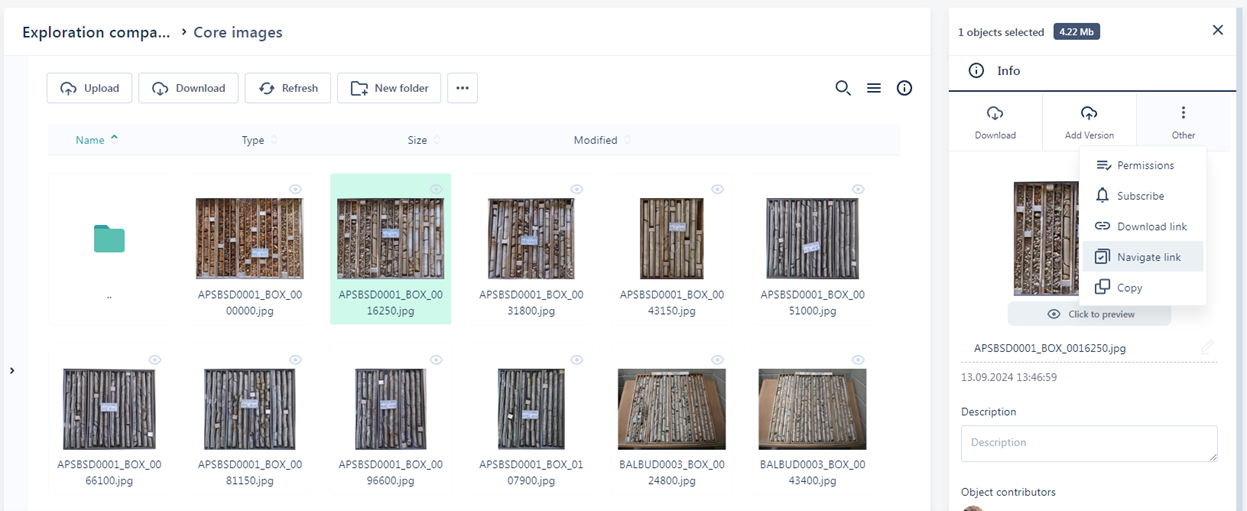
Task: Toggle eye icon on APSBSD0001_BOX_0000000.jpg
Action: [296, 189]
